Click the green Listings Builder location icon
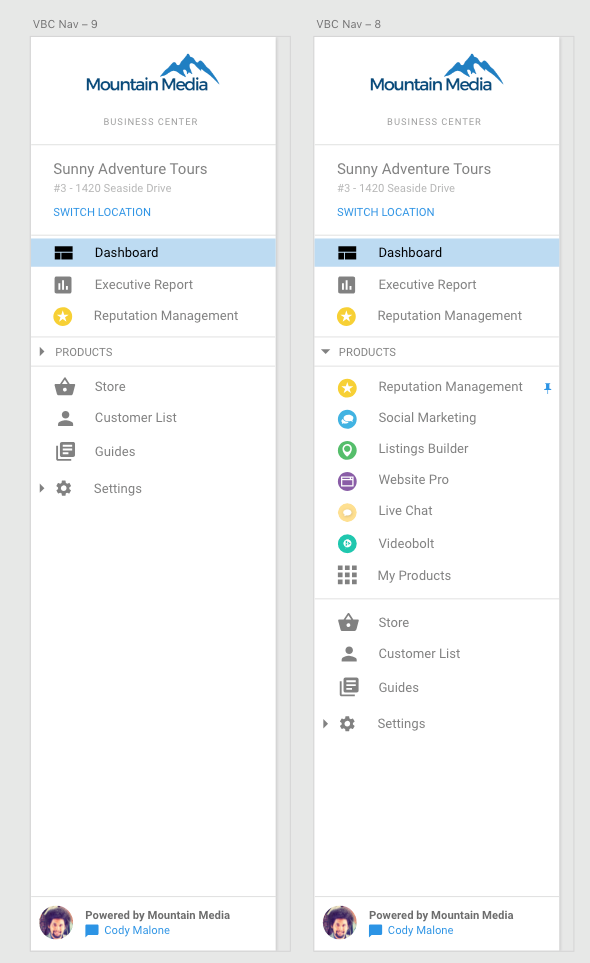 pyautogui.click(x=347, y=450)
